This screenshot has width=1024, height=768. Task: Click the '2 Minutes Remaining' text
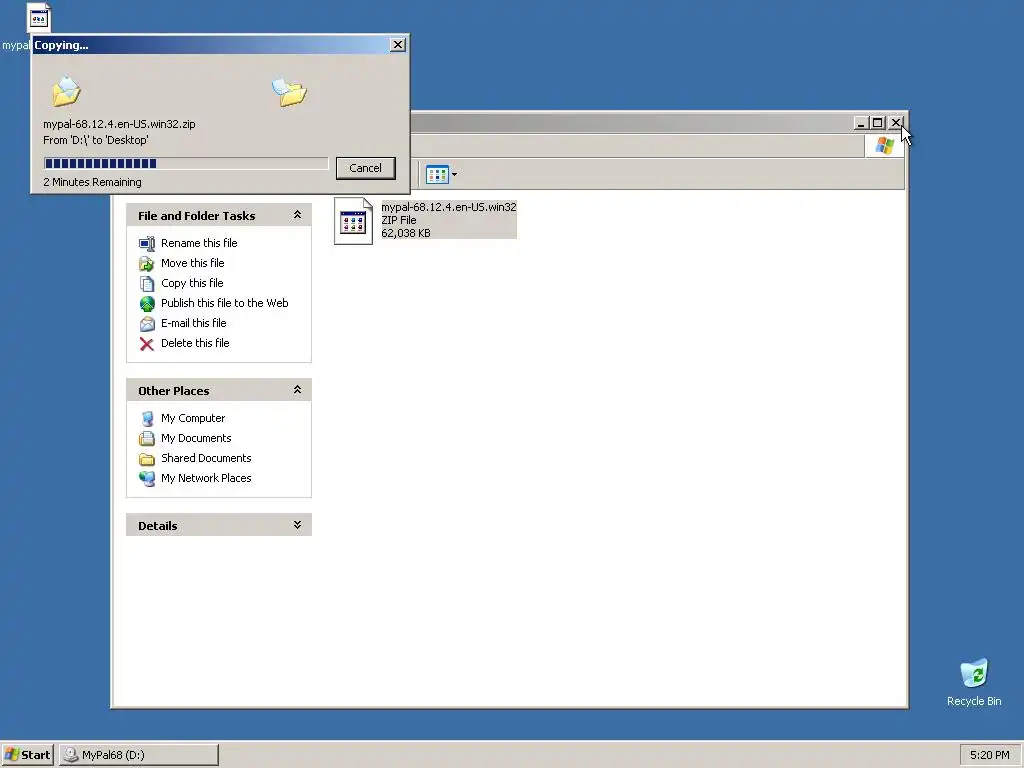(92, 182)
